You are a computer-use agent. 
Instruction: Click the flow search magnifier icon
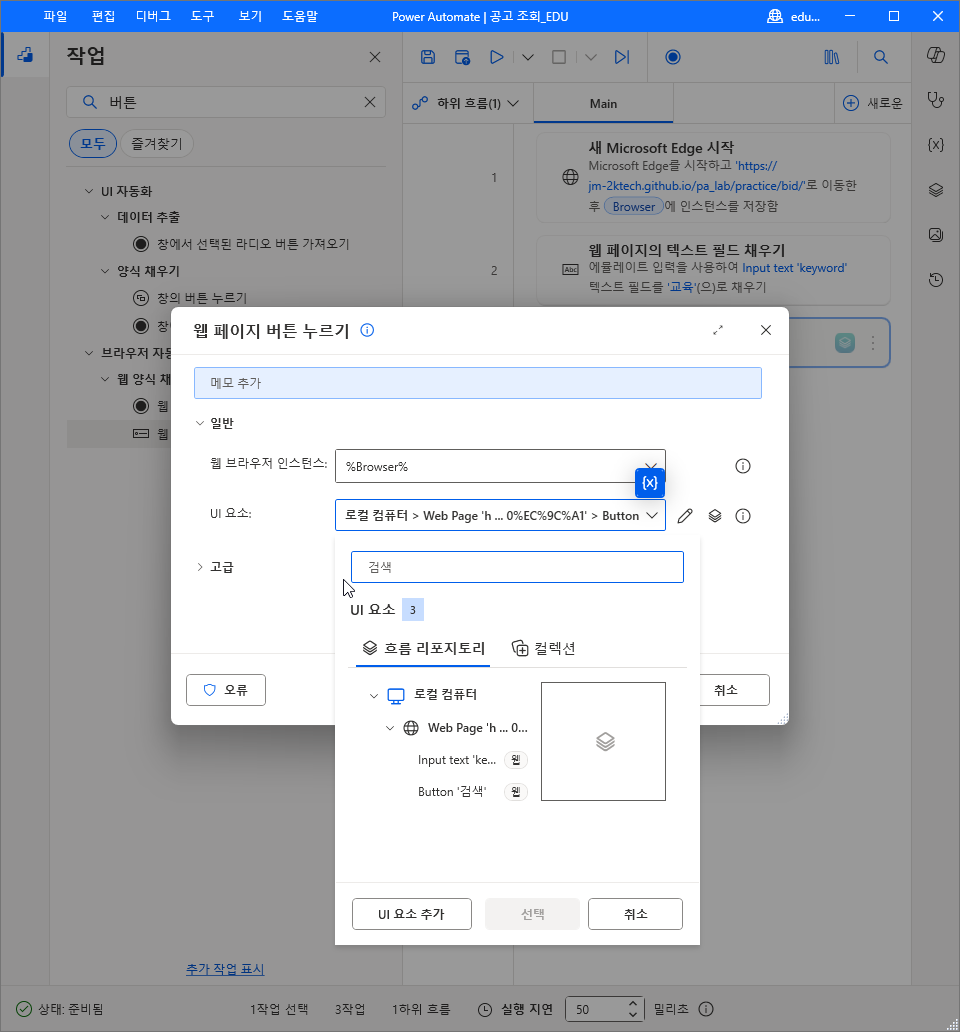pyautogui.click(x=880, y=57)
